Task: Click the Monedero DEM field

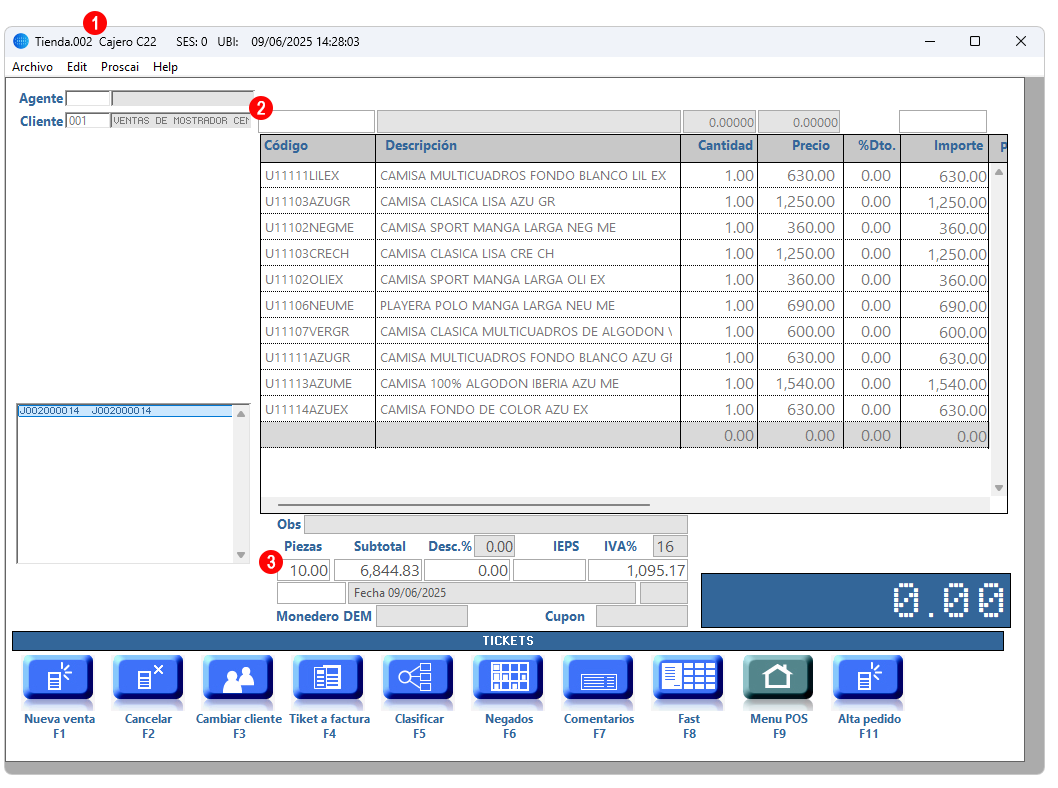Action: pos(422,616)
